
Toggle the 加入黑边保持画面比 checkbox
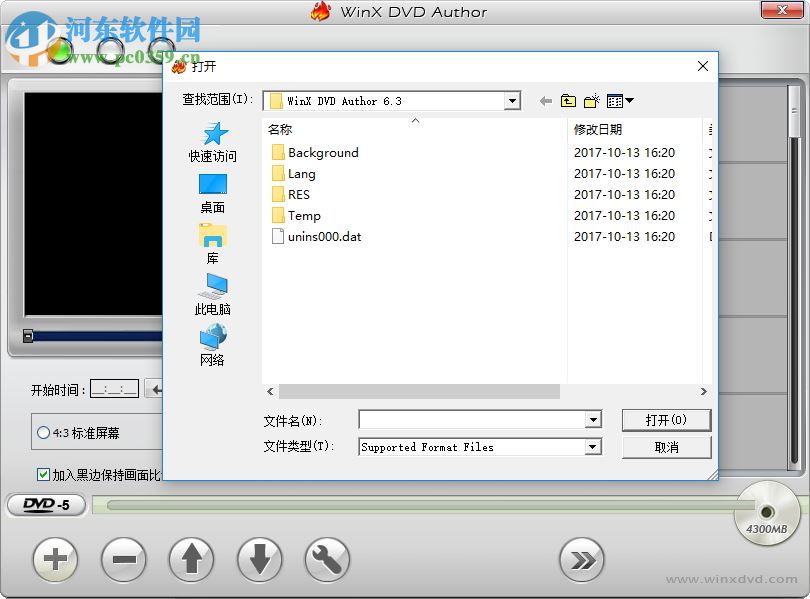[x=42, y=474]
